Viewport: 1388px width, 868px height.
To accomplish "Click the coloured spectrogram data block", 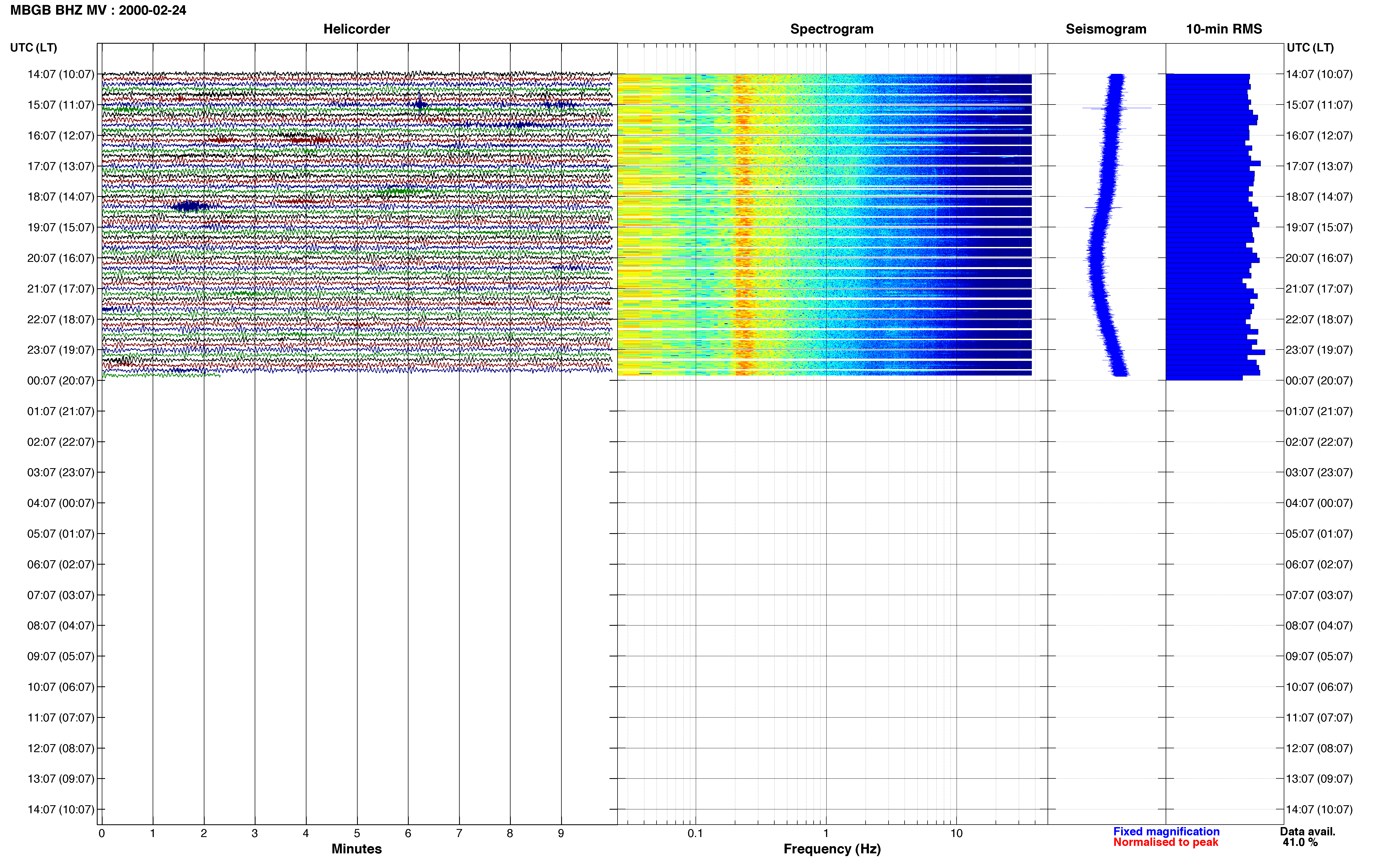I will tap(824, 225).
